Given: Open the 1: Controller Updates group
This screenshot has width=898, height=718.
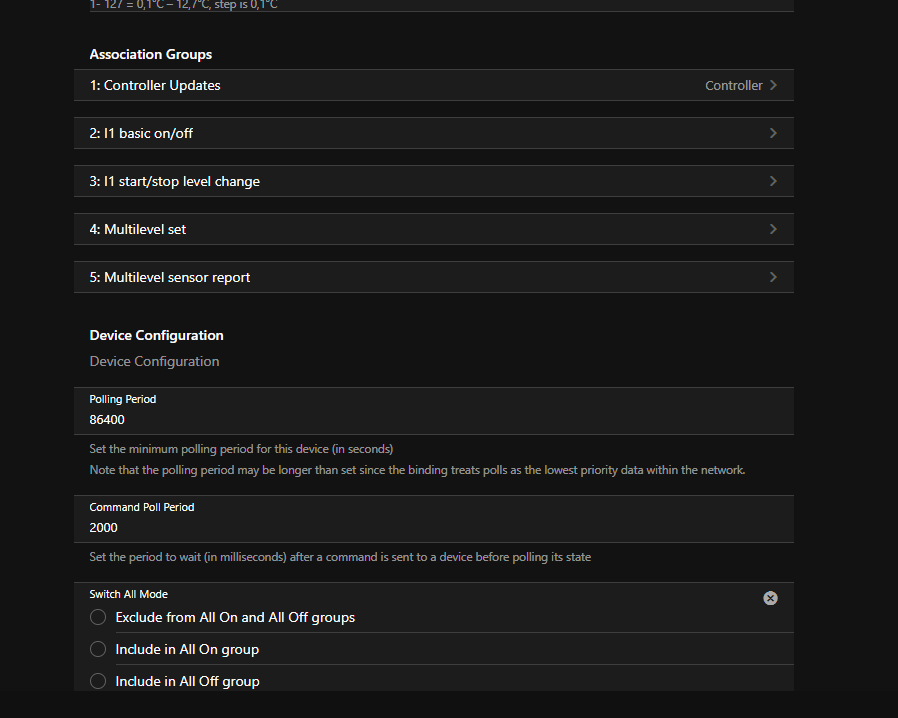Looking at the screenshot, I should tap(155, 85).
